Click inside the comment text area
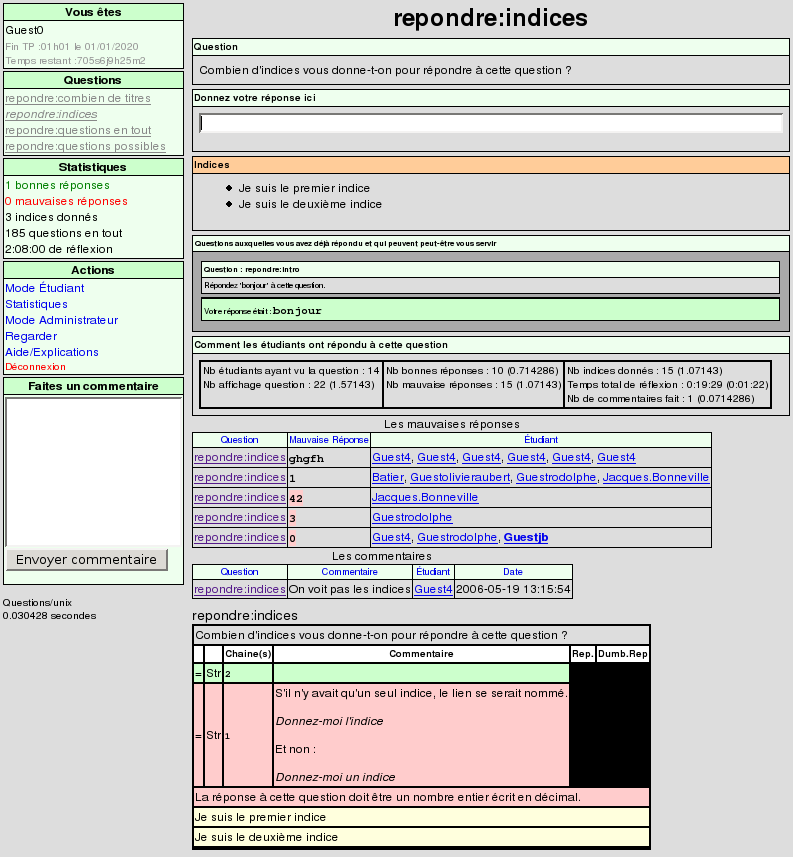The image size is (793, 857). [93, 470]
